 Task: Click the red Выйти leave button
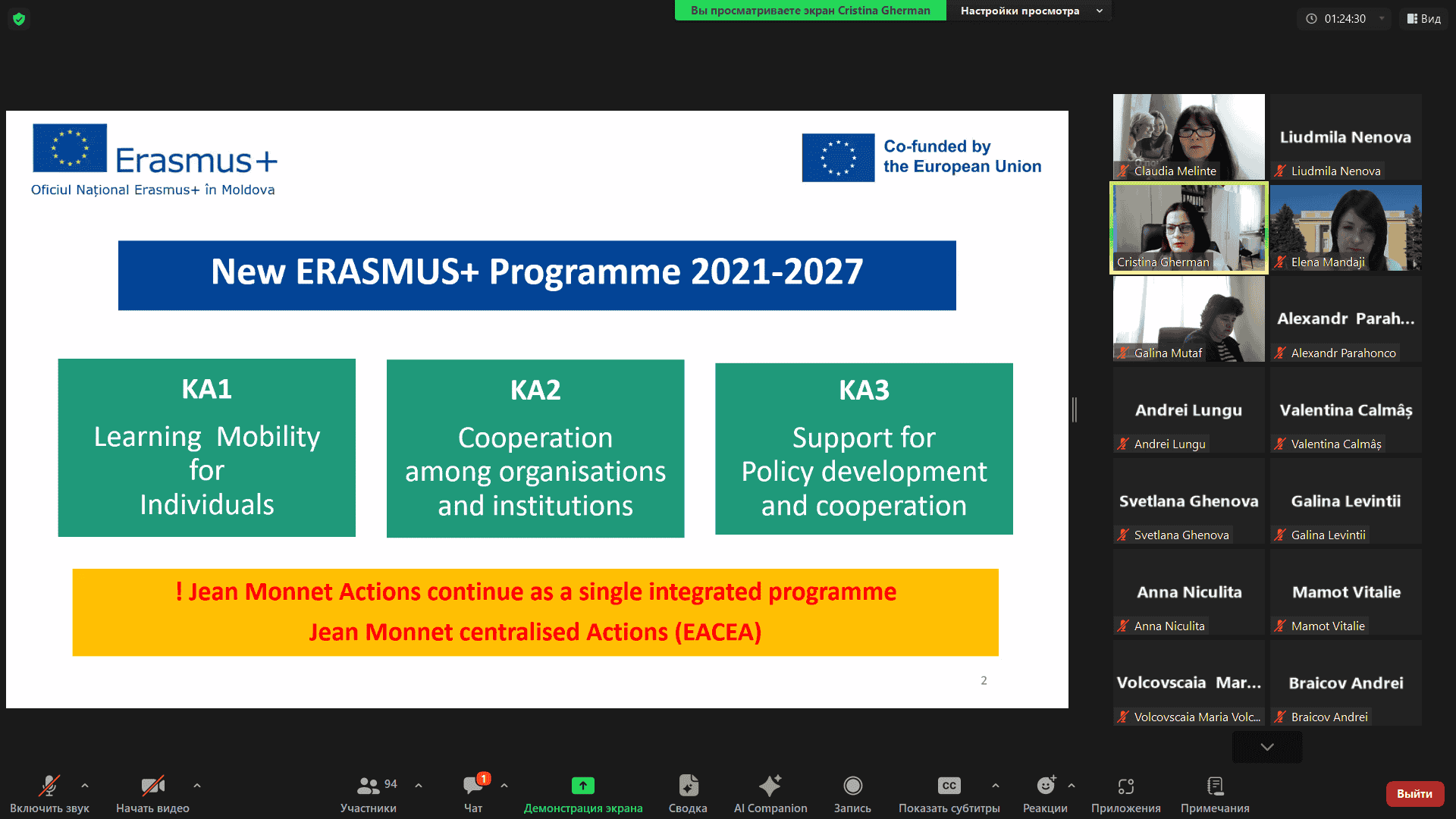coord(1414,793)
